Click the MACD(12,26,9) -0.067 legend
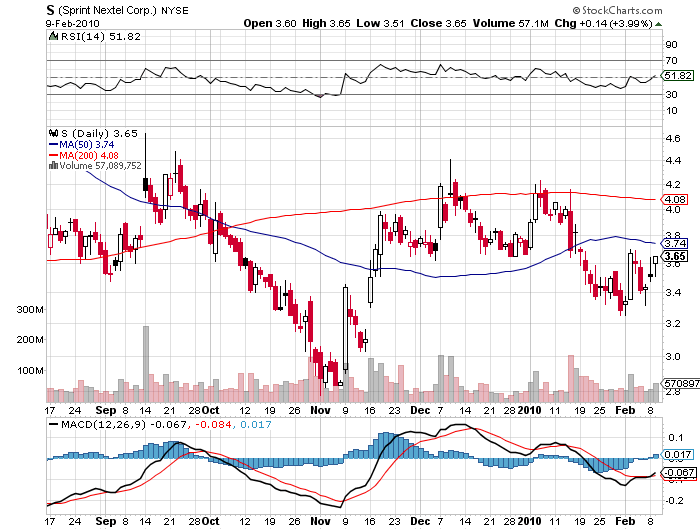The image size is (700, 530). coord(124,424)
